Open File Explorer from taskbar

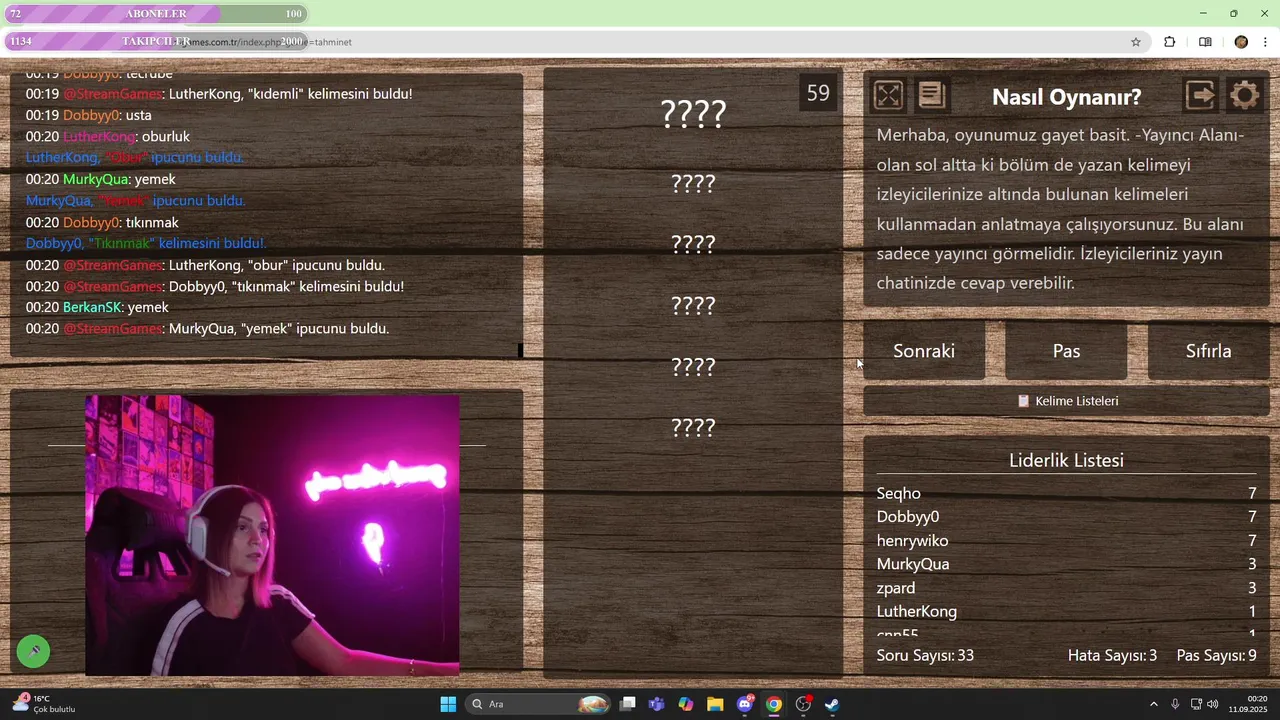tap(715, 704)
